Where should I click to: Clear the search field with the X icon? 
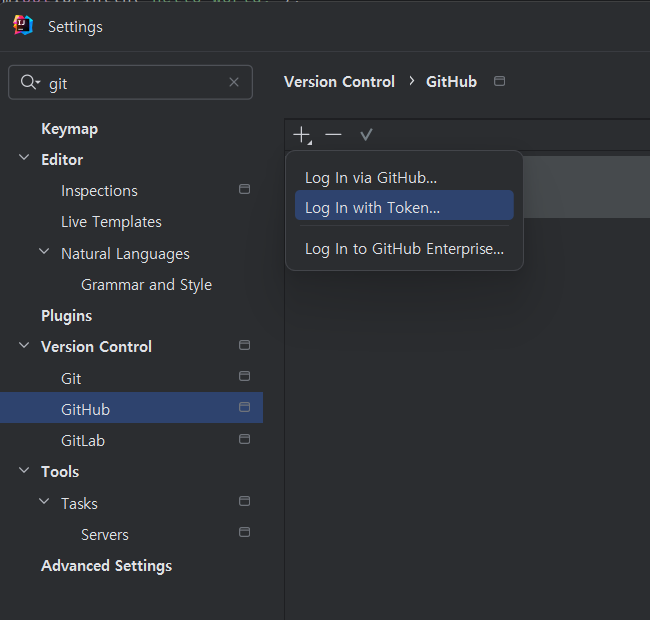coord(234,82)
